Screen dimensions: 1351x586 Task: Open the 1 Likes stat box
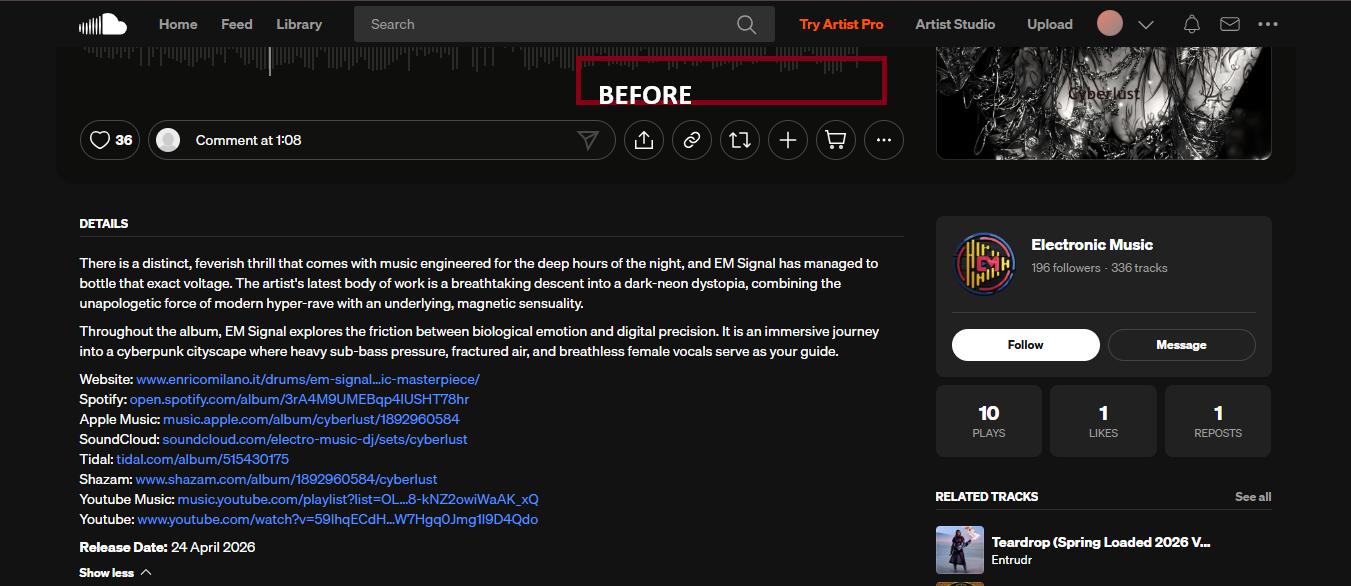point(1103,421)
